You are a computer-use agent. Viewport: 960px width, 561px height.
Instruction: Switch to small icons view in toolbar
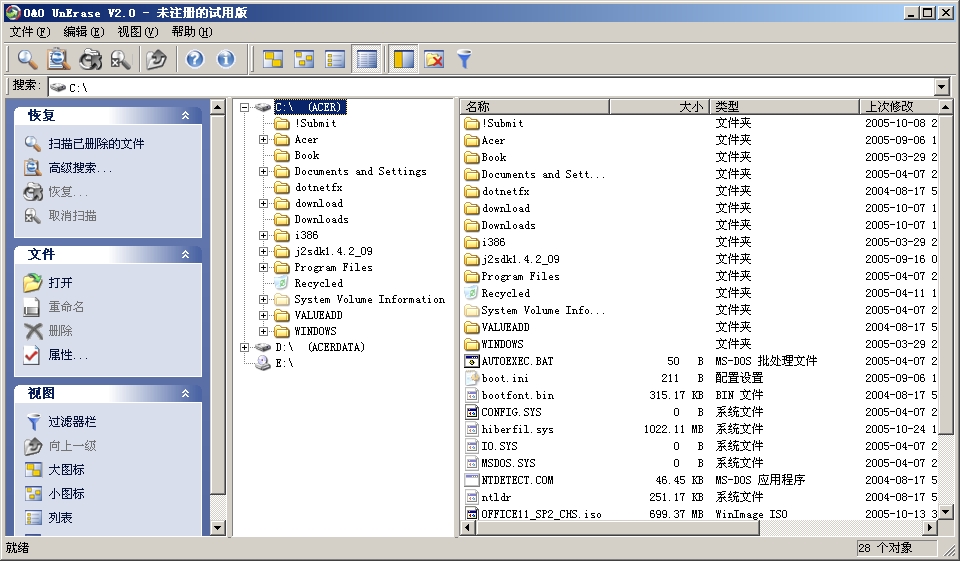click(x=304, y=59)
